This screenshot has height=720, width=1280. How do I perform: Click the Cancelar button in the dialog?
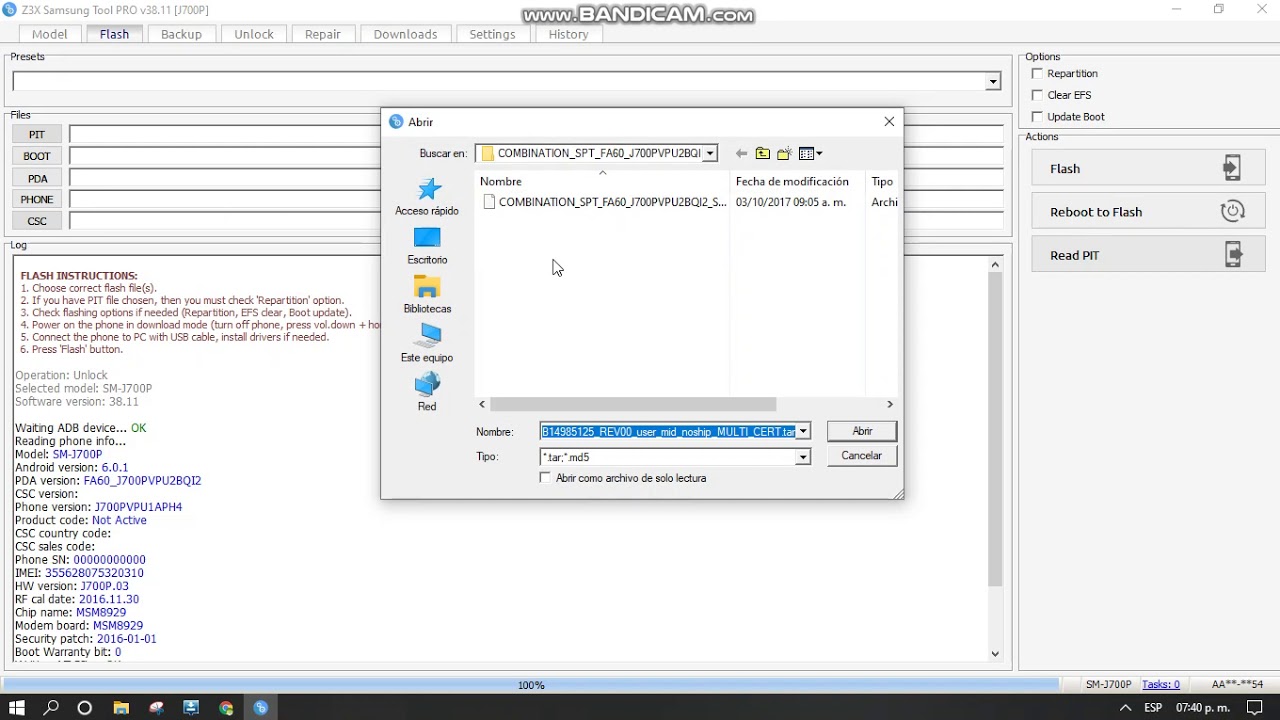pyautogui.click(x=862, y=456)
